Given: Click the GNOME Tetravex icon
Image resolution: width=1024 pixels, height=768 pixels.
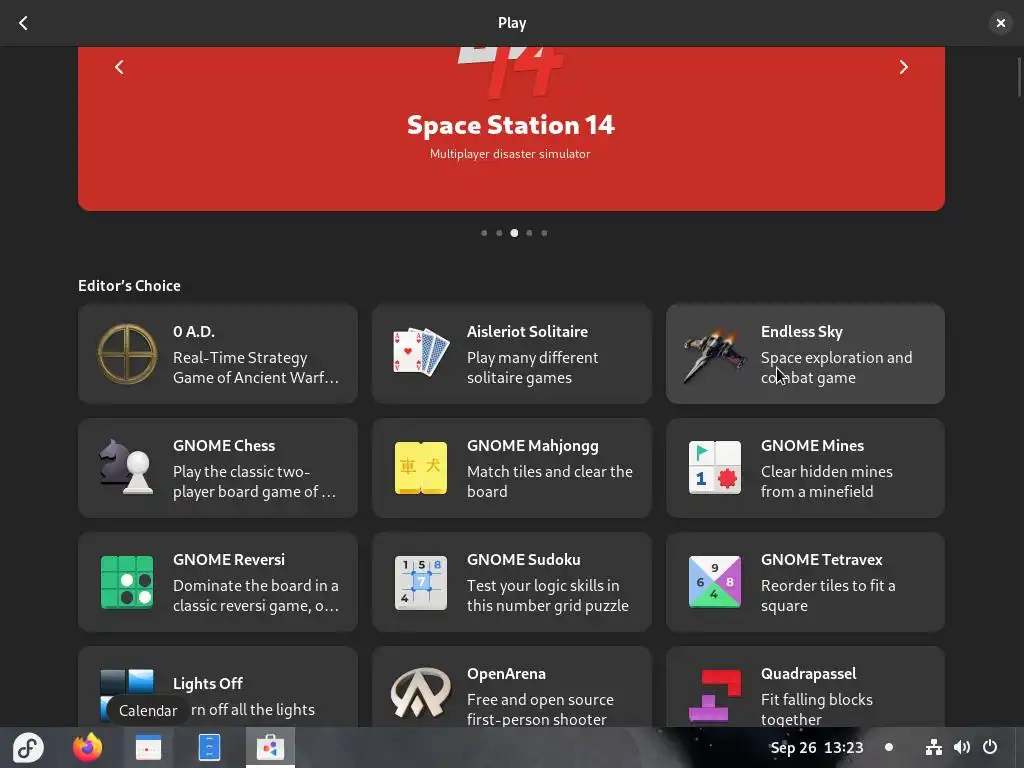Looking at the screenshot, I should pyautogui.click(x=714, y=582).
